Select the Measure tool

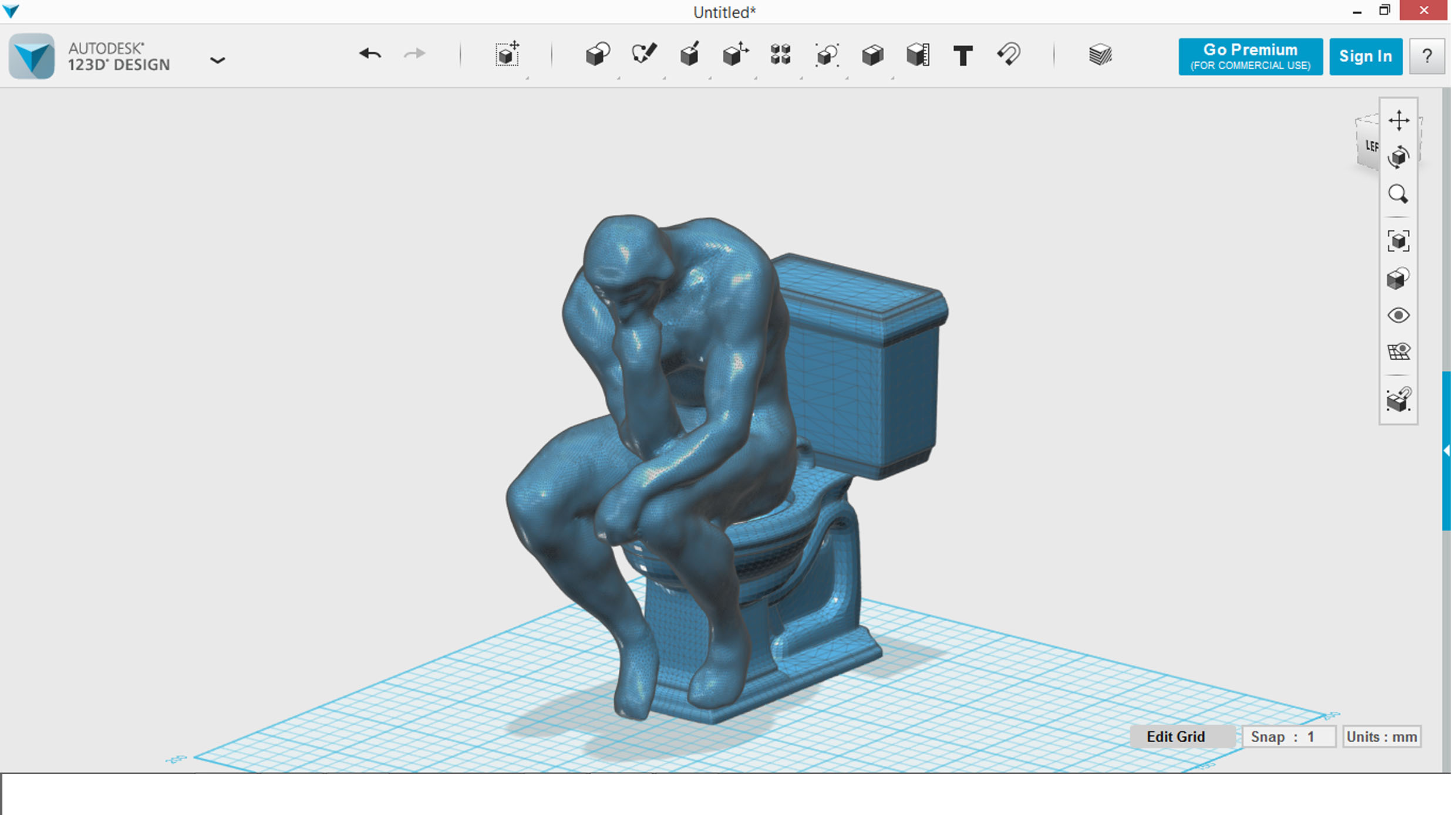click(918, 55)
